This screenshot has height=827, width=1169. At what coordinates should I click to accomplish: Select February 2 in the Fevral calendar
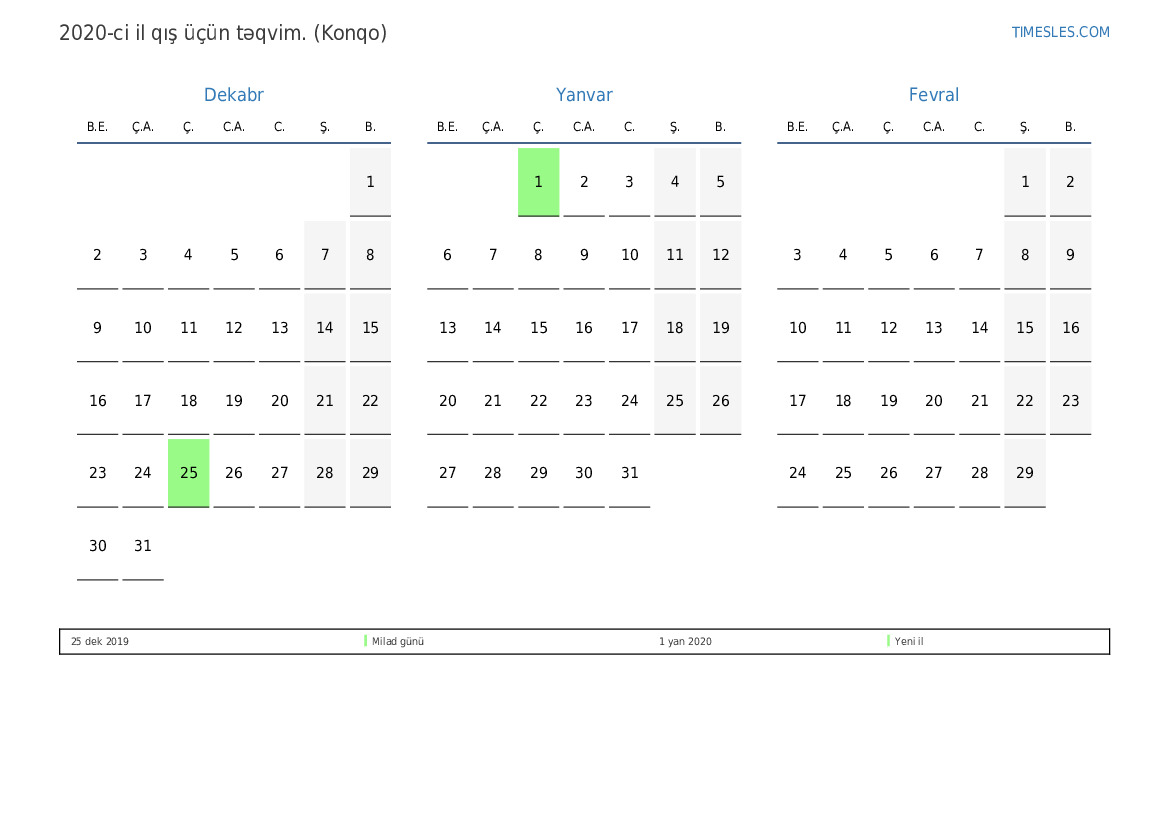point(1070,182)
